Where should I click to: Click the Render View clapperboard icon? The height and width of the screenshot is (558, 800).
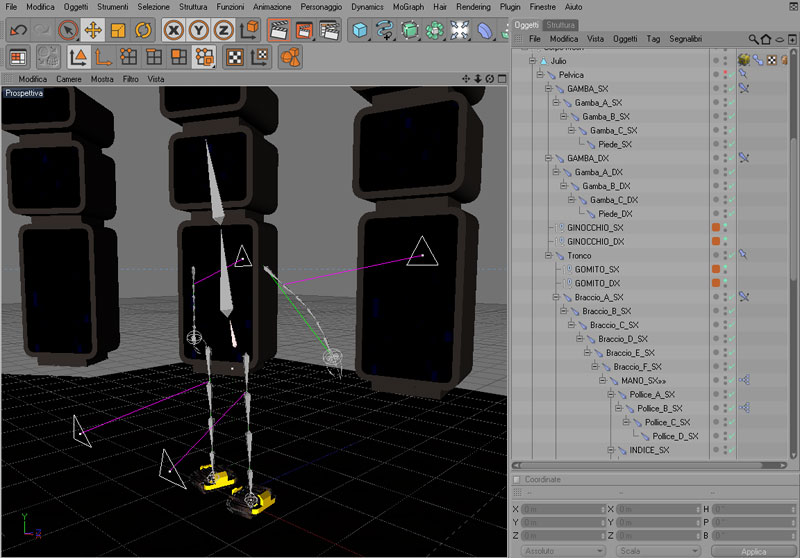tap(279, 30)
